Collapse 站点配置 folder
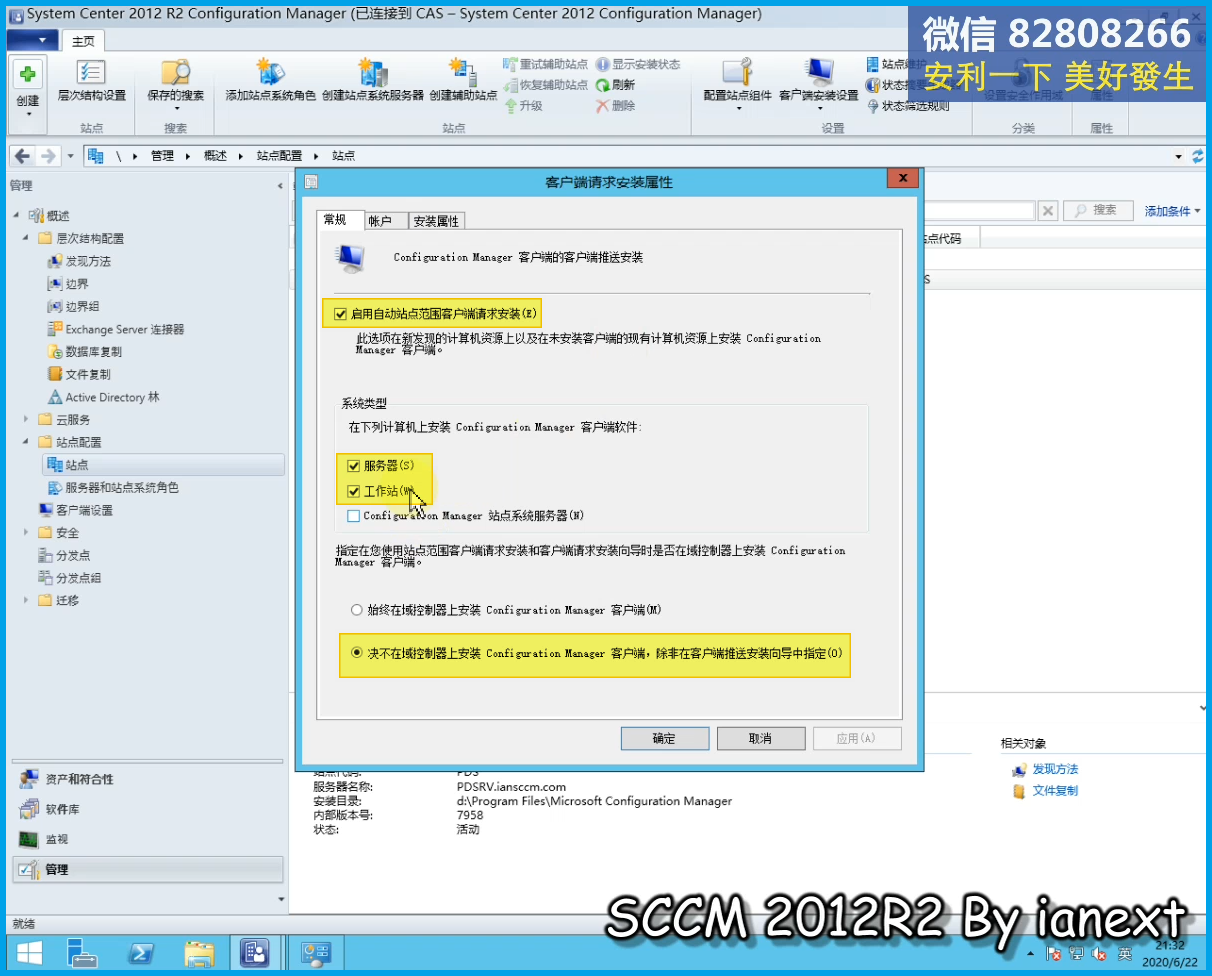1212x976 pixels. 26,442
